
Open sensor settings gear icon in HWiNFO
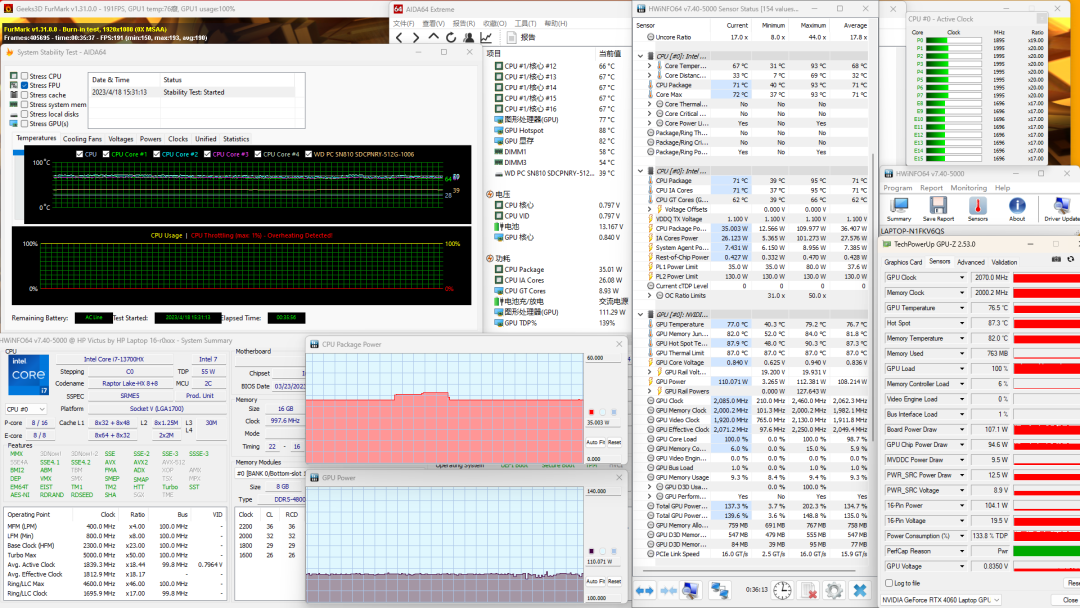tap(833, 591)
